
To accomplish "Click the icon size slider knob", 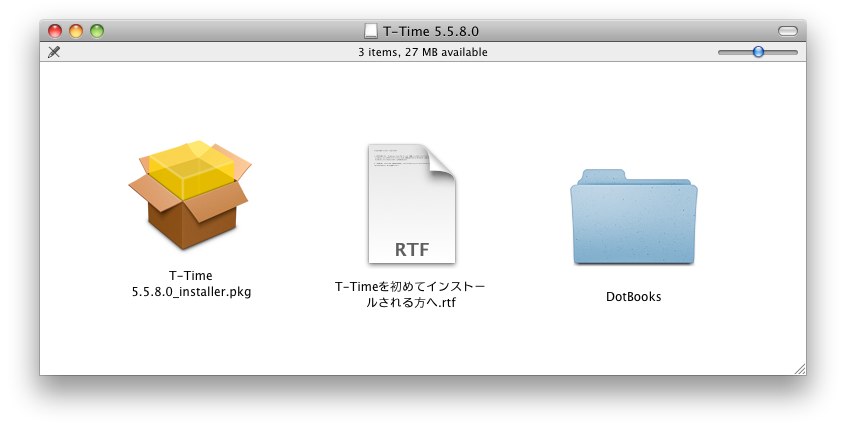I will point(759,52).
